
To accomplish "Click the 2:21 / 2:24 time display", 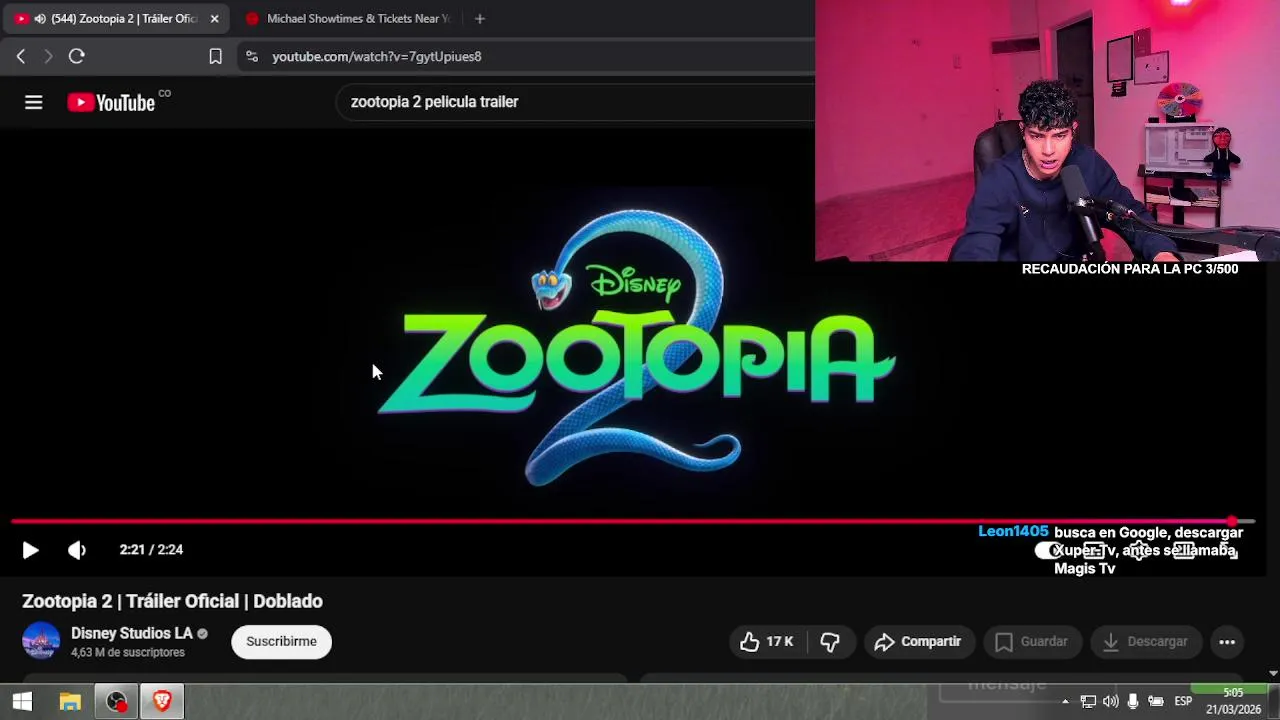I will tap(151, 550).
